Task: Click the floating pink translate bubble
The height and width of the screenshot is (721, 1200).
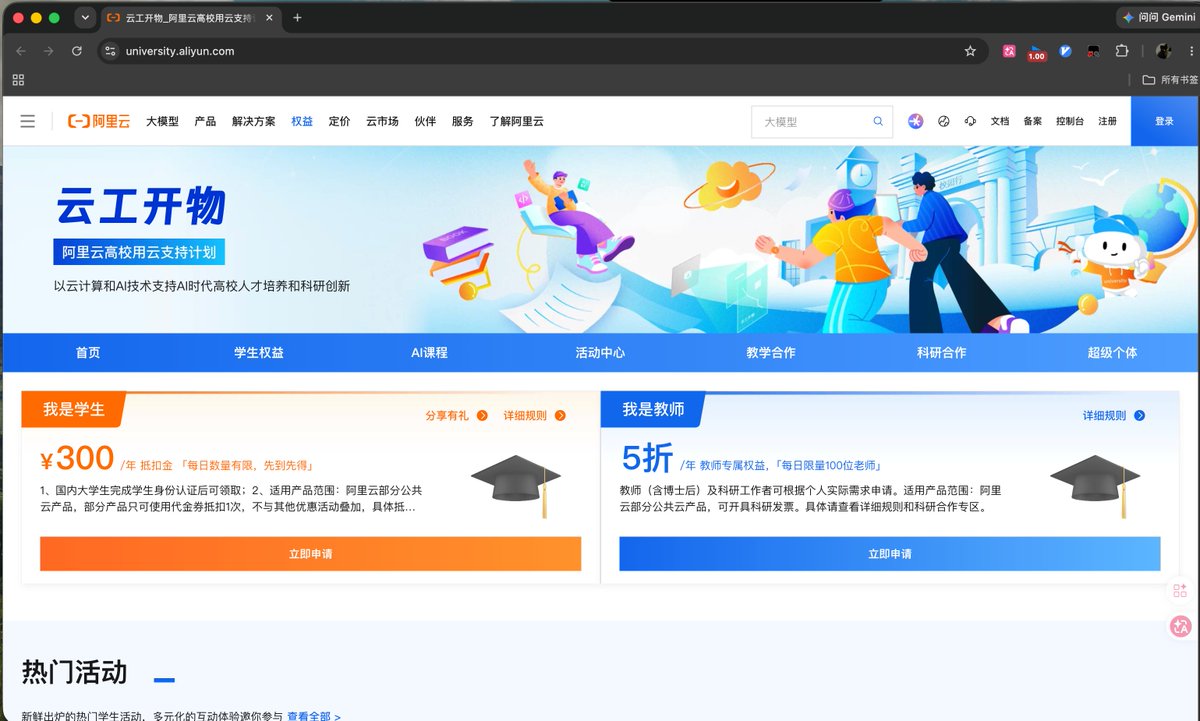Action: 1180,626
